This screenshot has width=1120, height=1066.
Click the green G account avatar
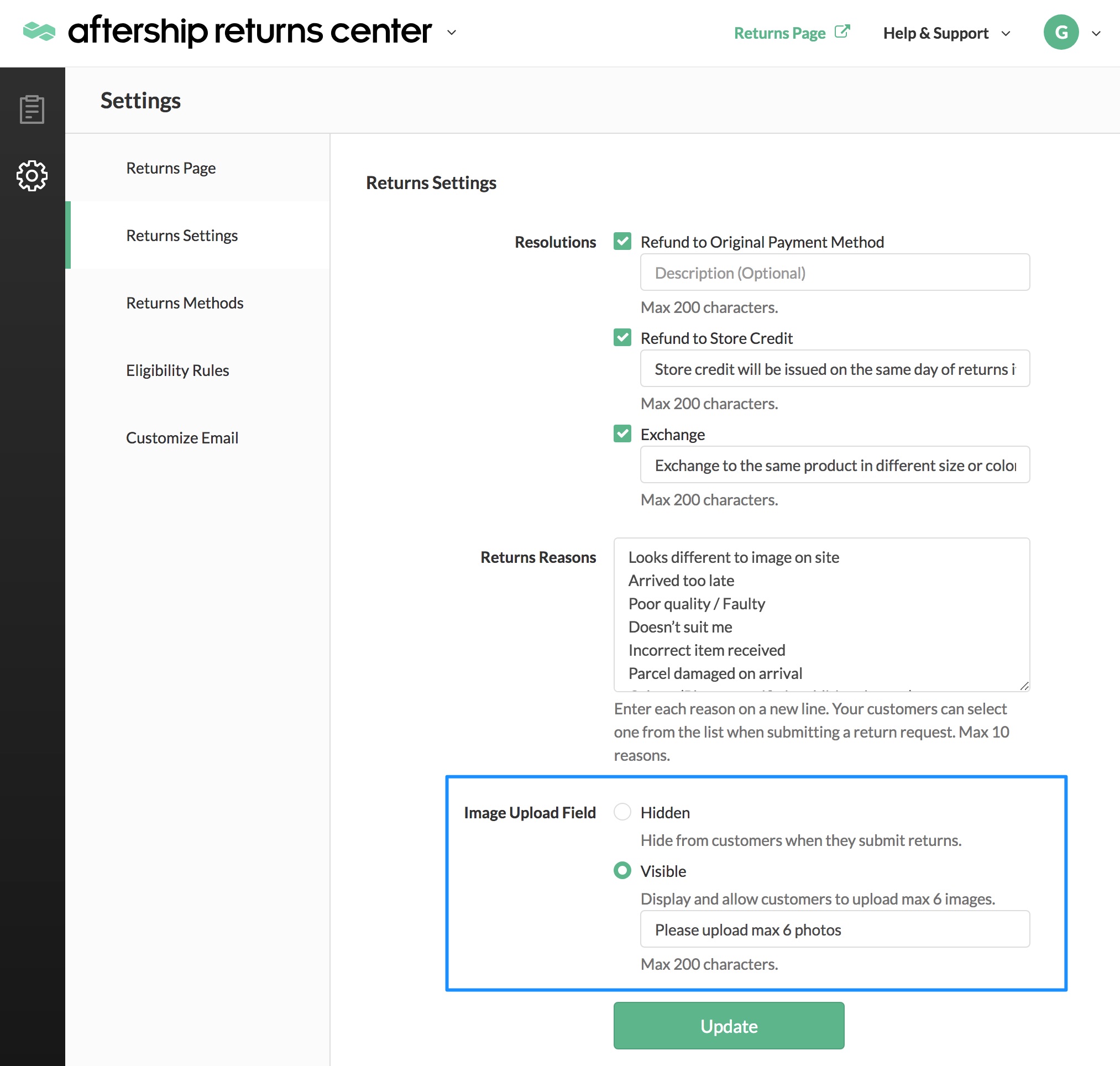click(x=1060, y=33)
